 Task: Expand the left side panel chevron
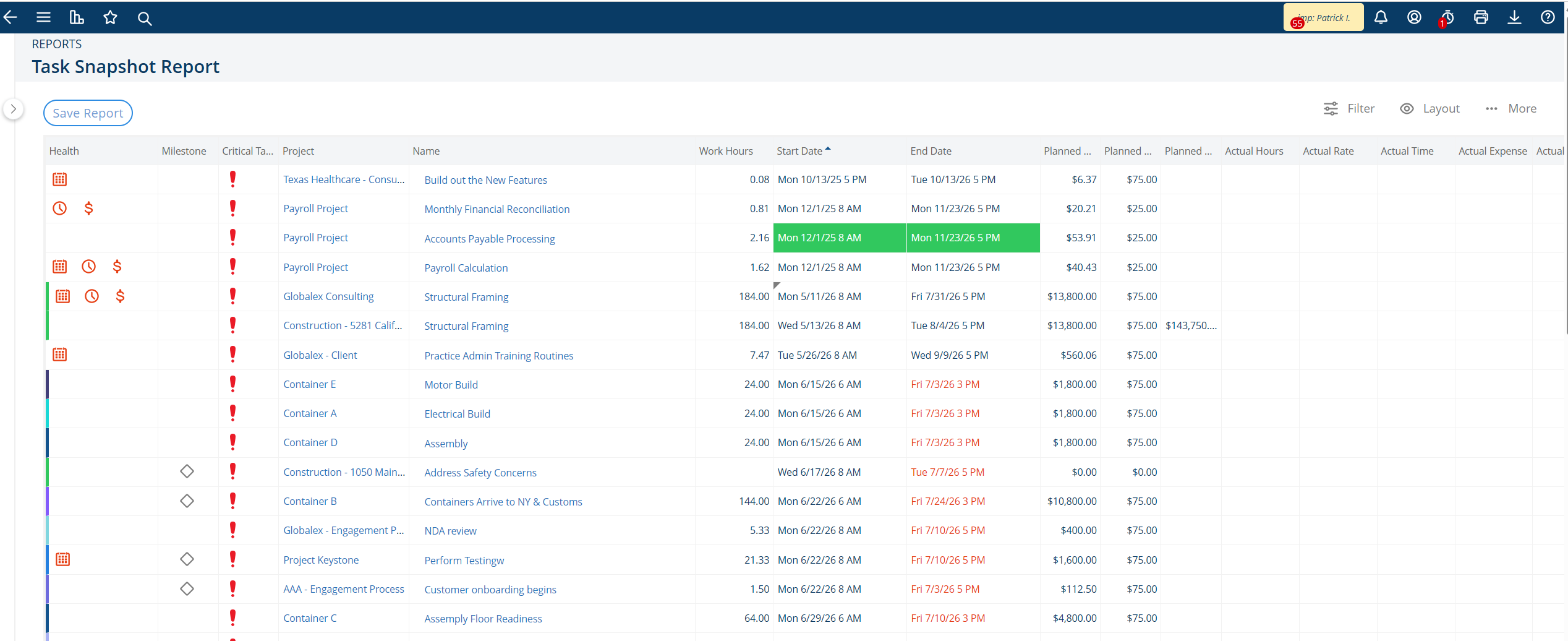click(x=13, y=109)
